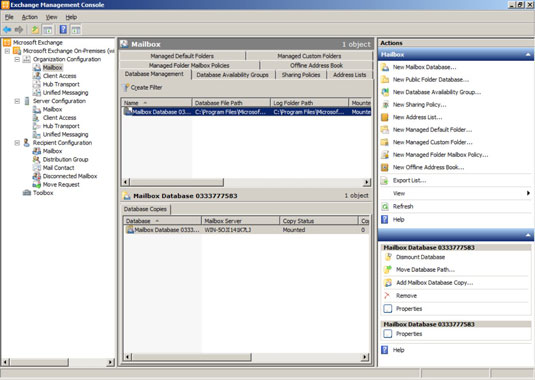The width and height of the screenshot is (535, 380).
Task: Click the Add Mailbox Database Copy icon
Action: tap(388, 283)
